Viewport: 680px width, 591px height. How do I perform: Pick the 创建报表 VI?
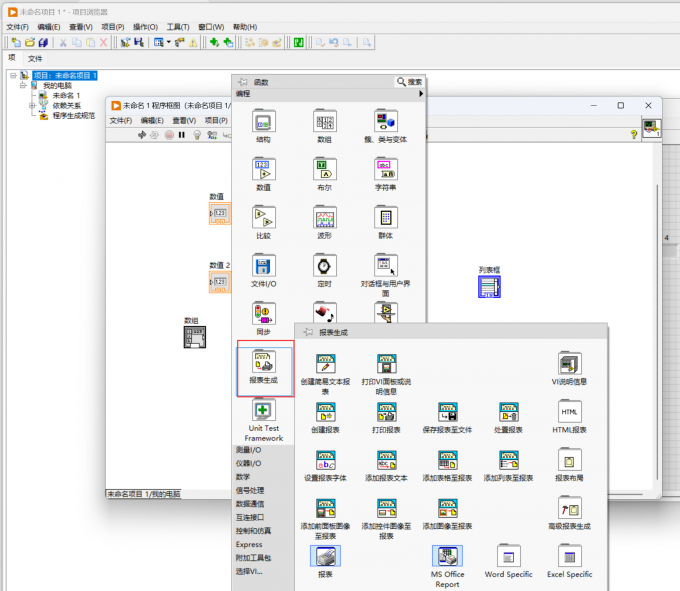(325, 412)
